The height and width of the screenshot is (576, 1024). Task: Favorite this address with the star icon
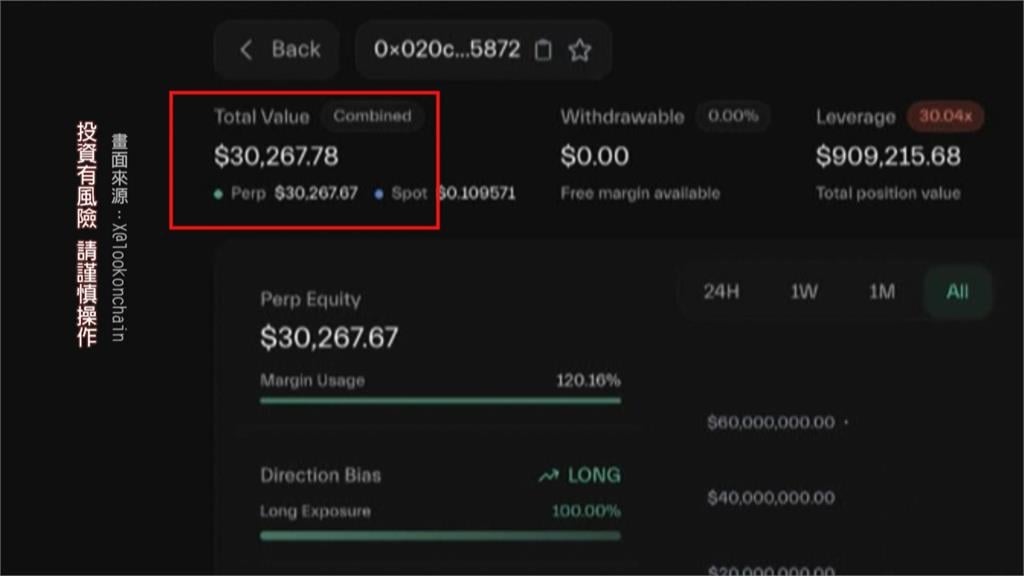tap(579, 50)
